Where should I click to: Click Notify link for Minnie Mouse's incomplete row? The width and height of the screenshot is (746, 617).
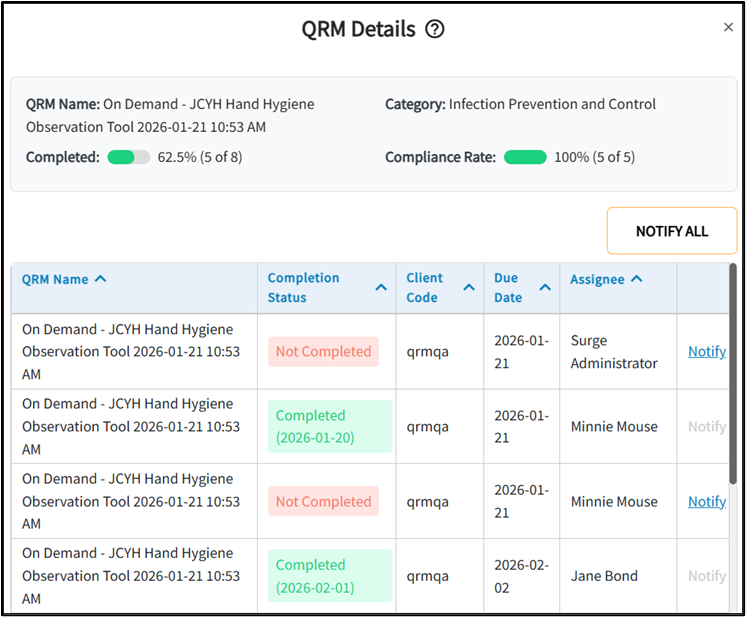pyautogui.click(x=706, y=501)
